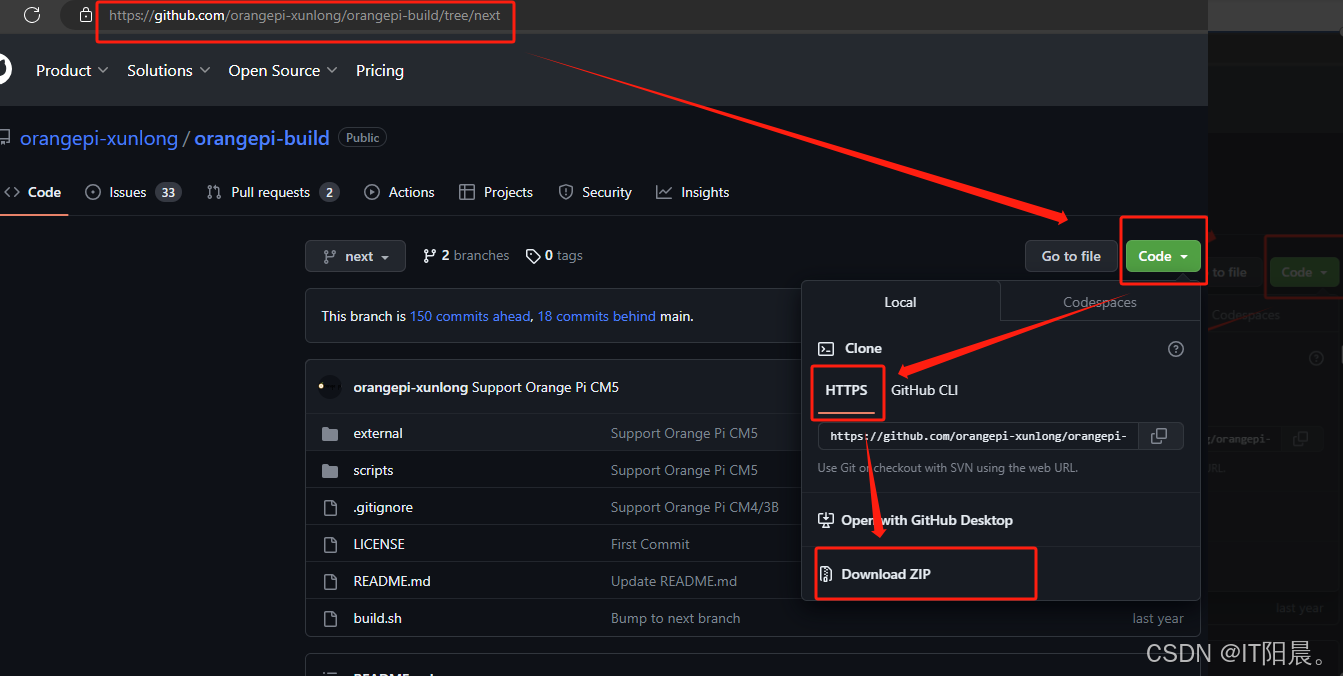Viewport: 1343px width, 676px height.
Task: Click the clone URL text field
Action: (978, 436)
